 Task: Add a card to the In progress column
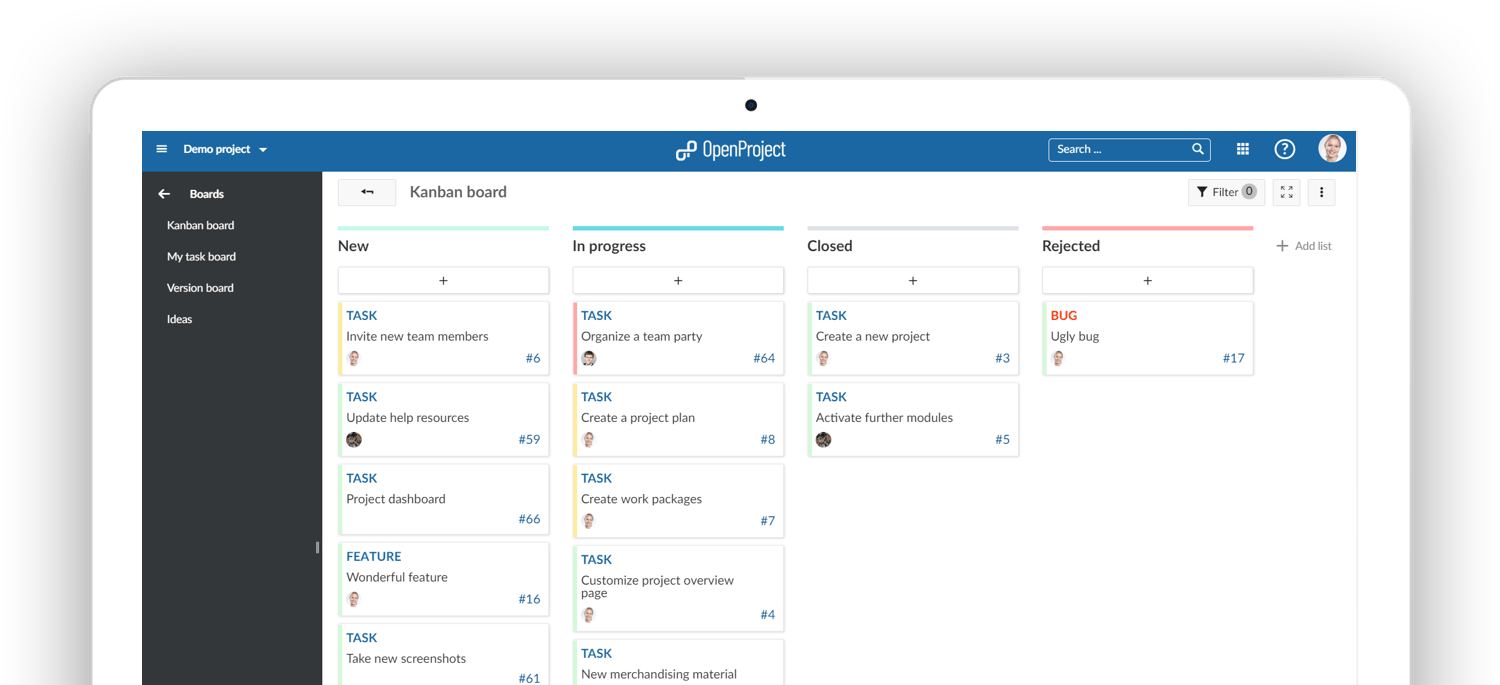pyautogui.click(x=678, y=280)
